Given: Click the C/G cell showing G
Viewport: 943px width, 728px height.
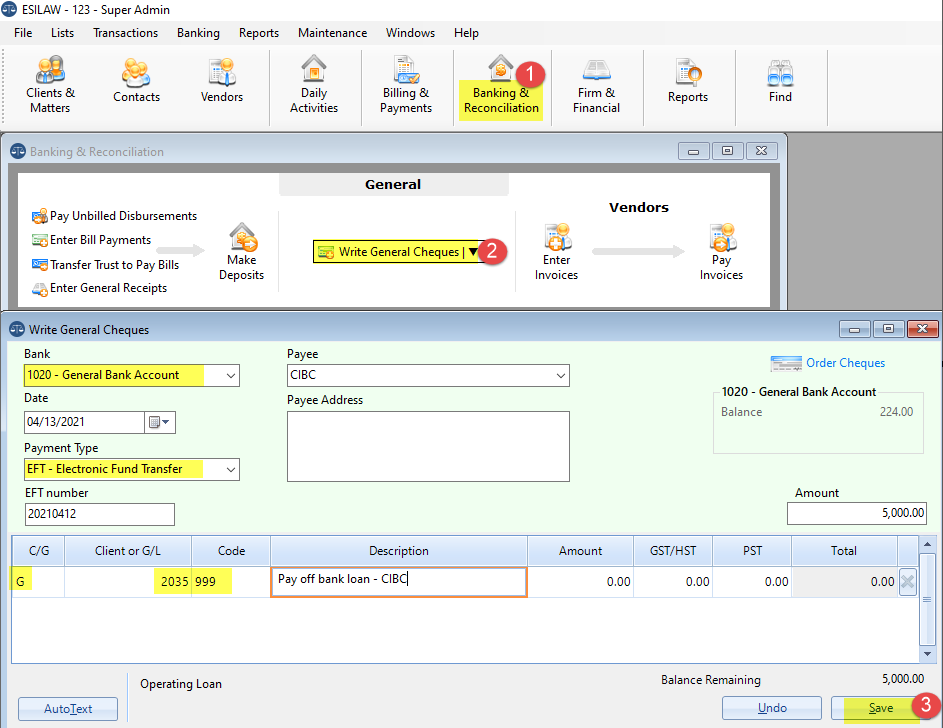Looking at the screenshot, I should 38,582.
